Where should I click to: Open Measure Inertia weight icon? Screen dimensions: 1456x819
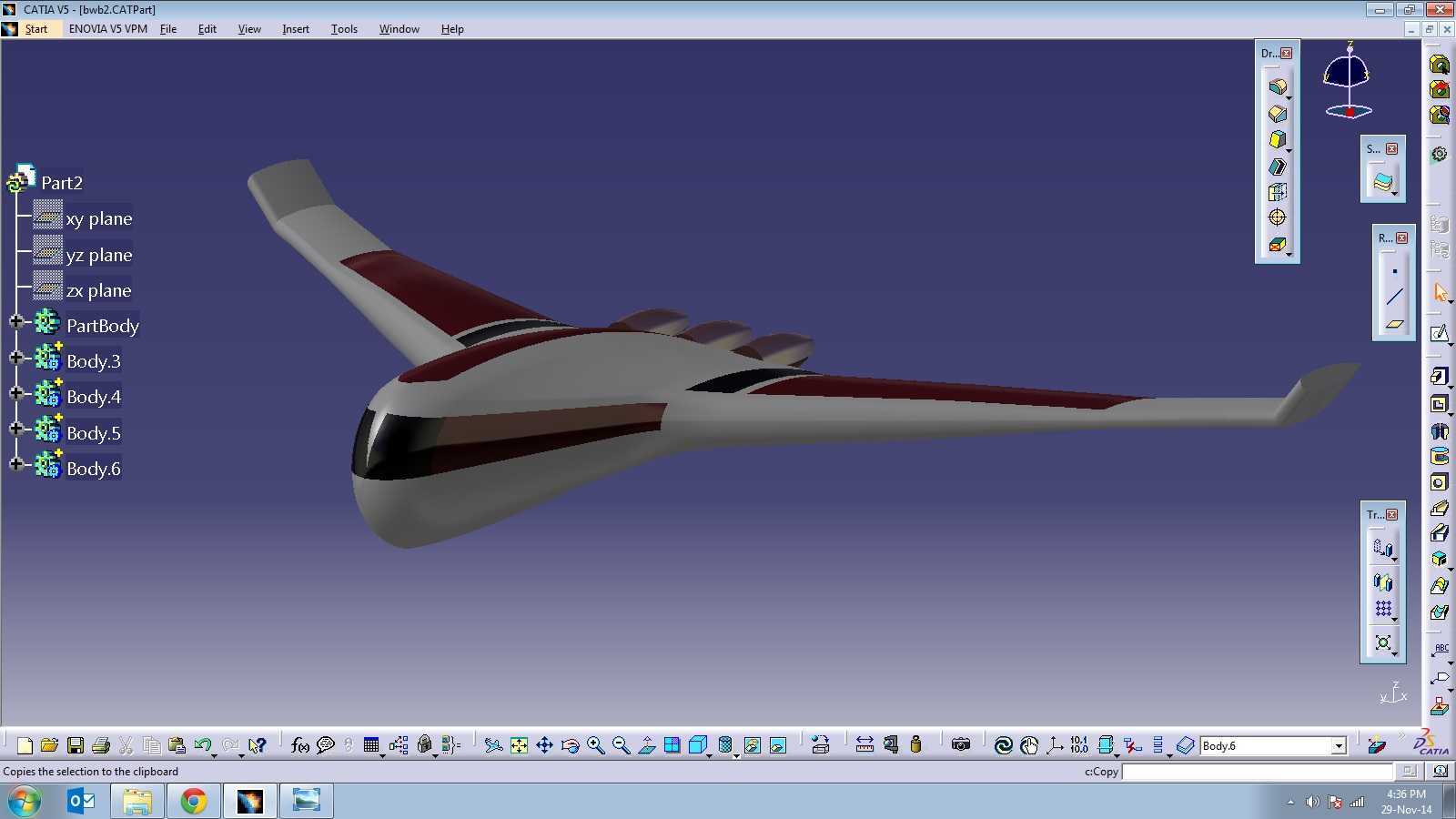[915, 745]
